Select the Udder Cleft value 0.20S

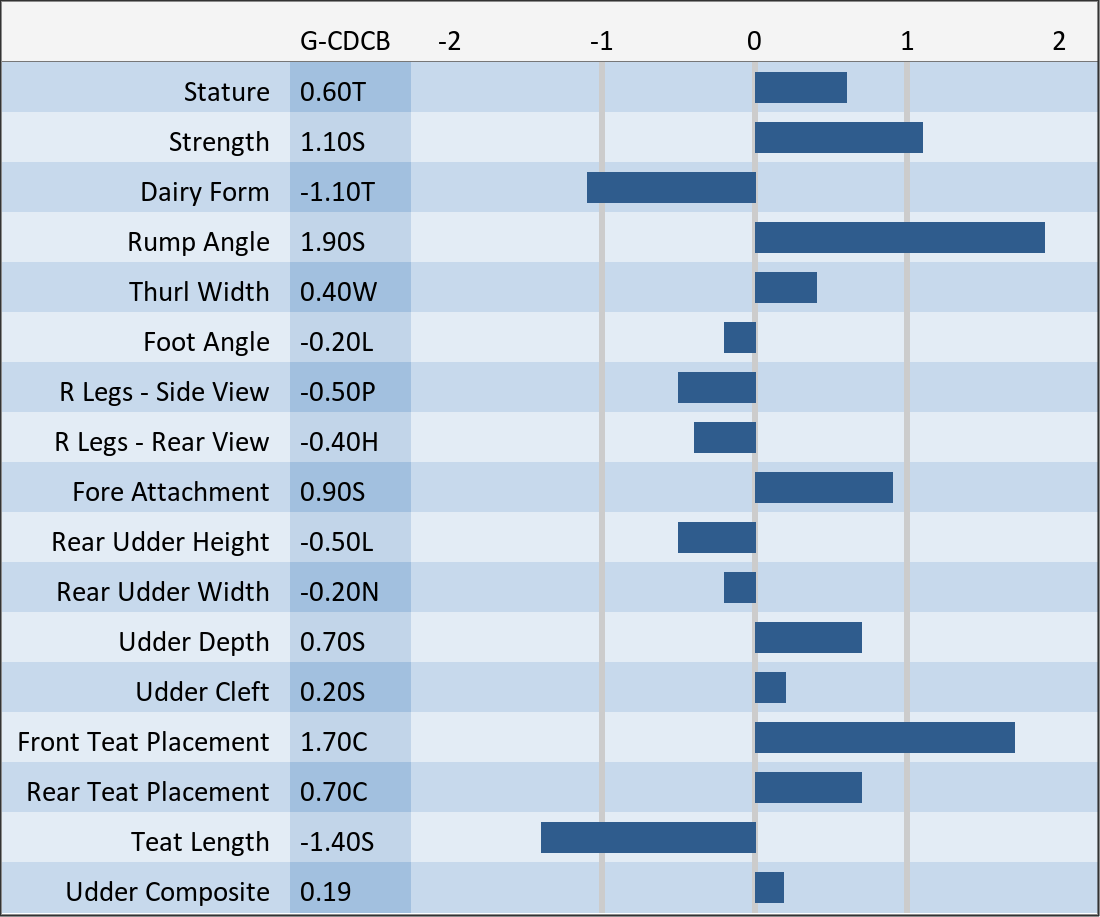pos(333,692)
